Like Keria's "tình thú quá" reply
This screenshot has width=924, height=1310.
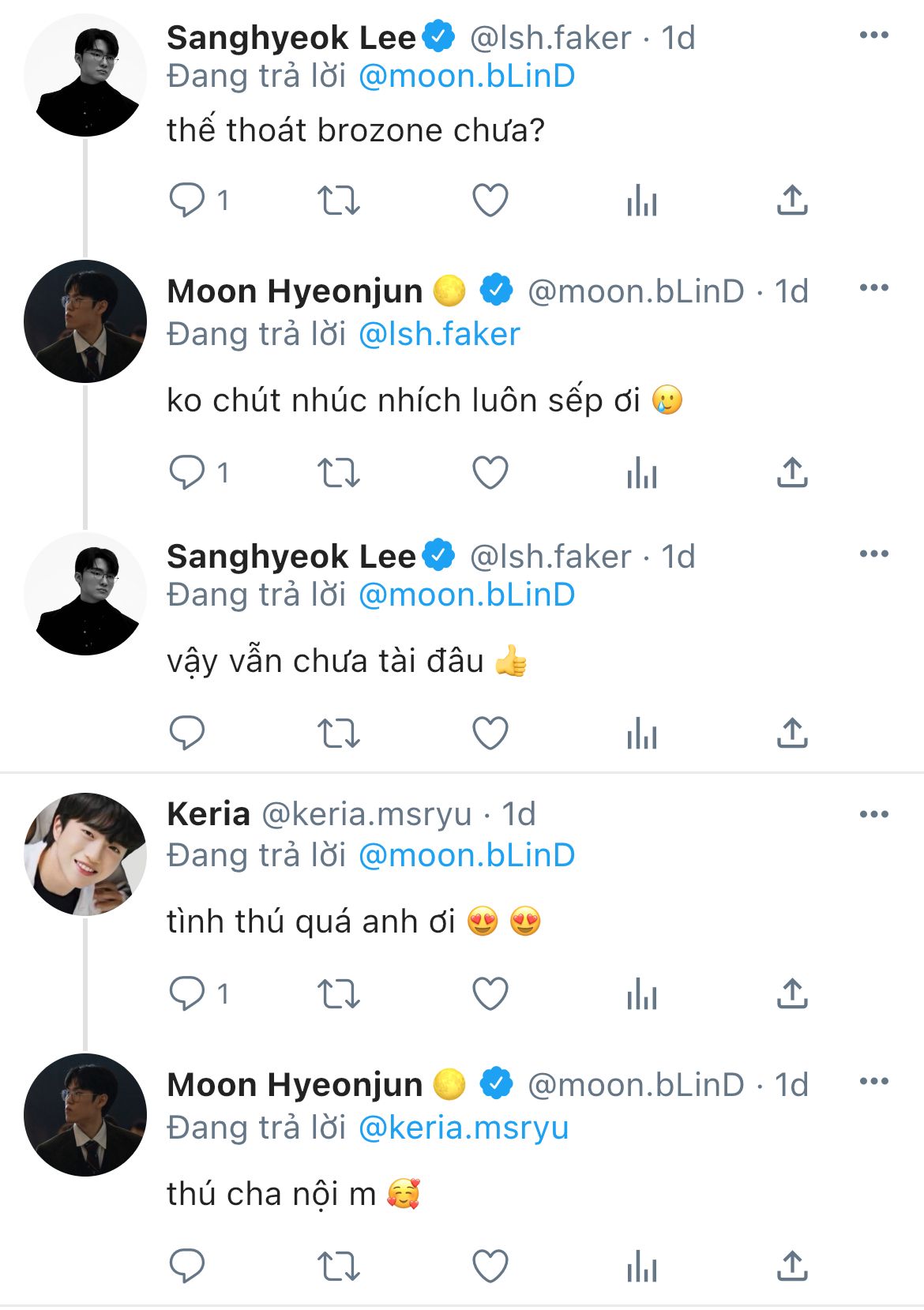490,993
